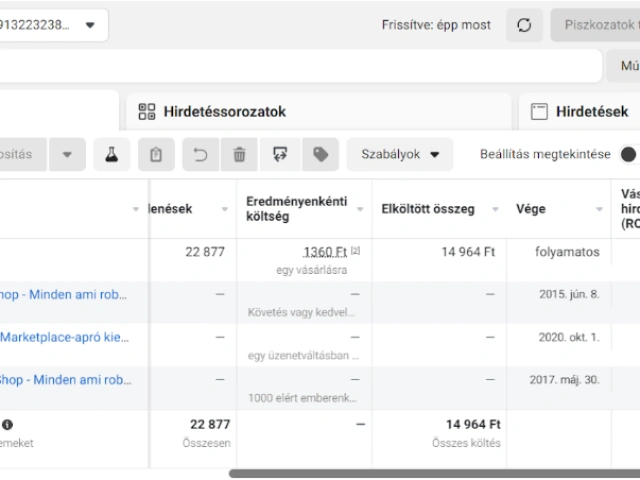640x480 pixels.
Task: Click the refresh data icon
Action: (x=525, y=25)
